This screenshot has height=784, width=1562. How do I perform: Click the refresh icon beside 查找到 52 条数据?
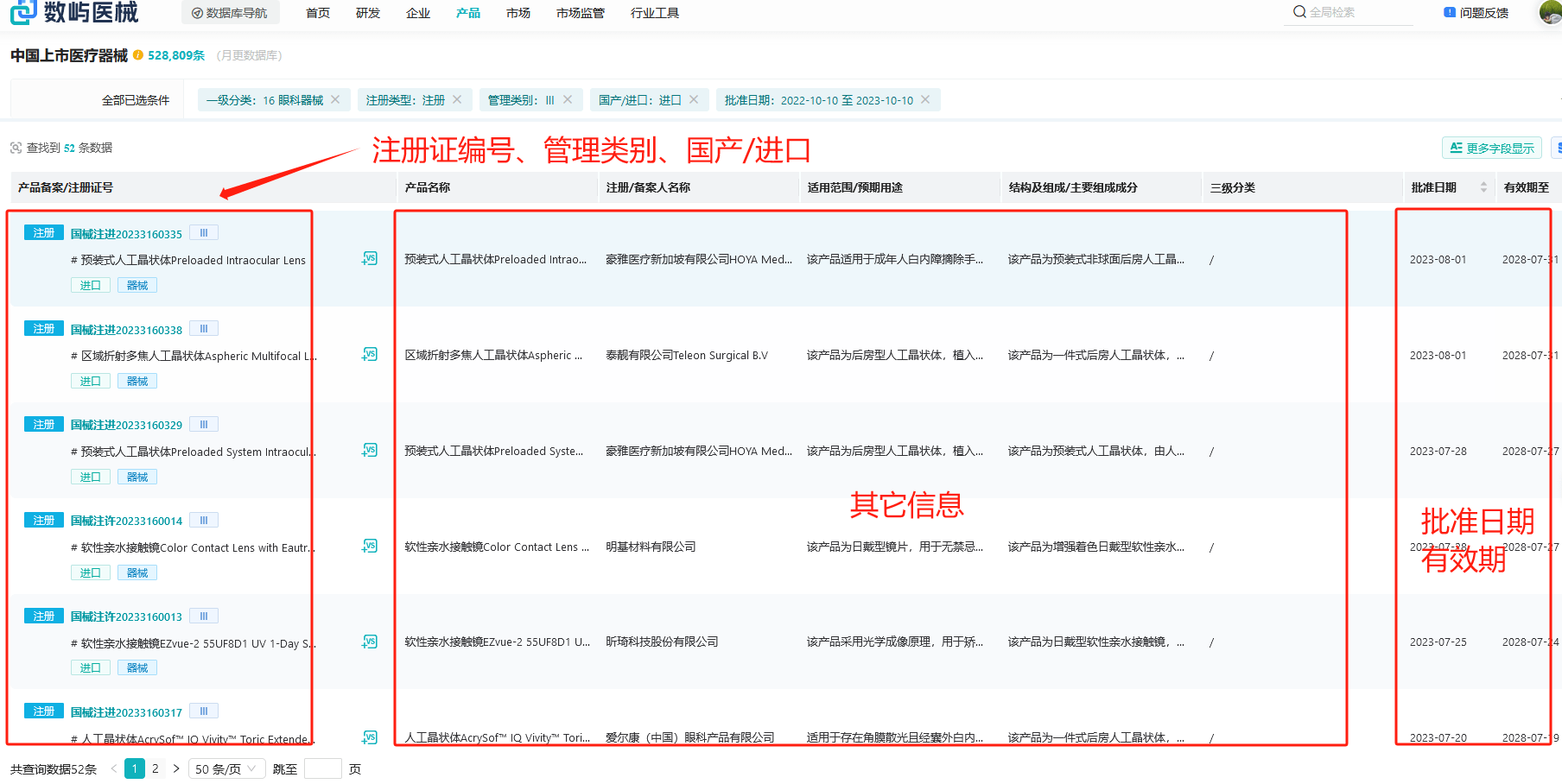pyautogui.click(x=16, y=147)
